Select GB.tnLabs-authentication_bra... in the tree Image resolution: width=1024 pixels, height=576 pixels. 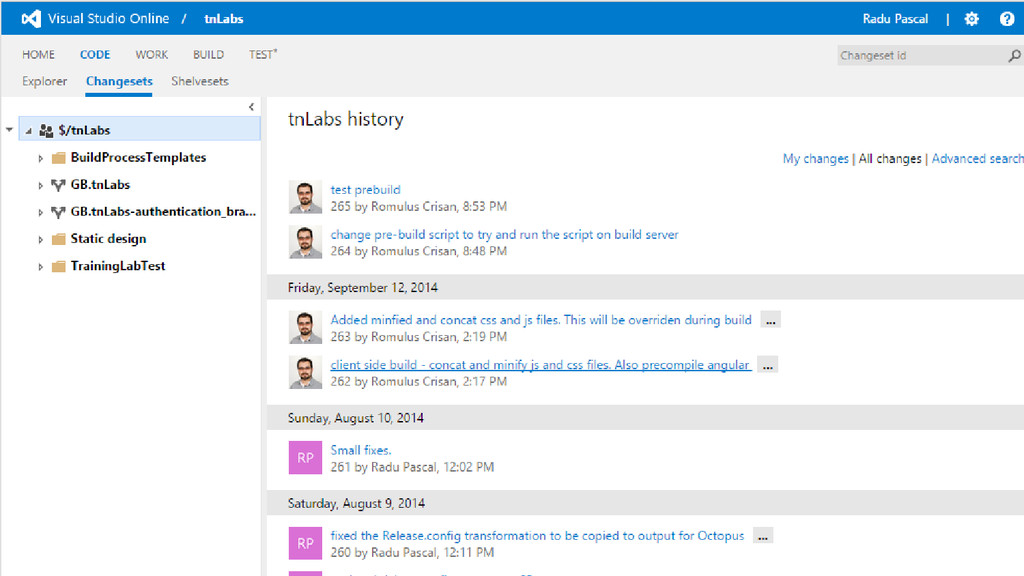(x=163, y=212)
